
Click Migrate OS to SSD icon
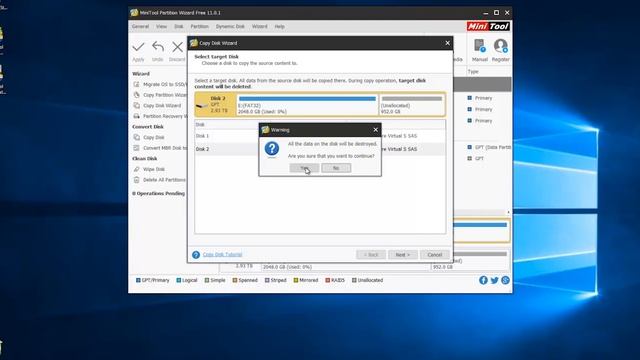coord(136,84)
